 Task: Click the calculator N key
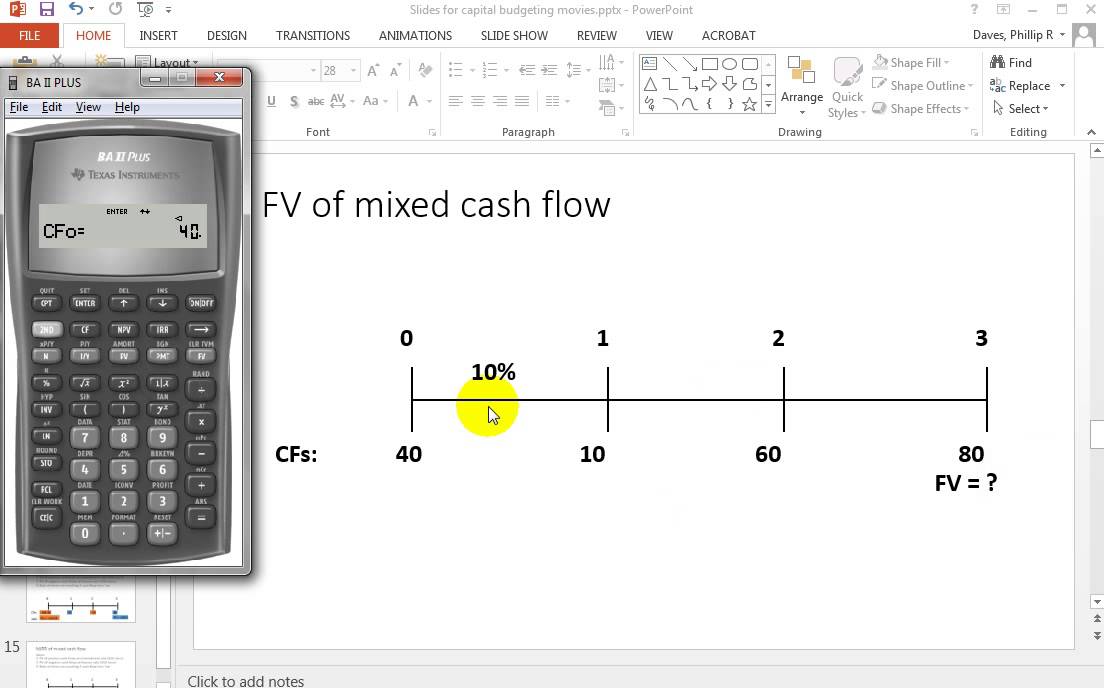click(x=46, y=356)
